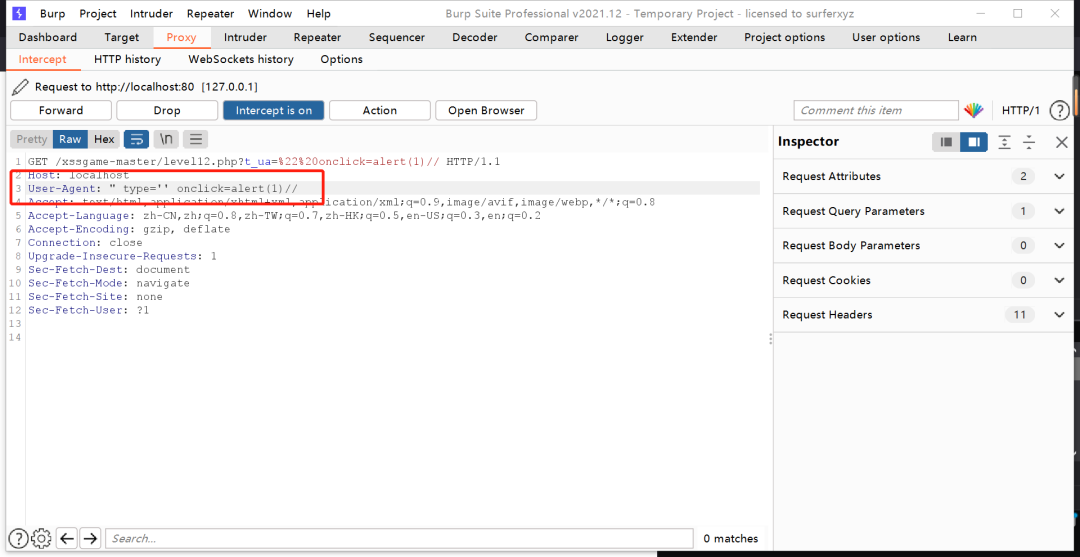Click the Search input field below the editor

399,538
